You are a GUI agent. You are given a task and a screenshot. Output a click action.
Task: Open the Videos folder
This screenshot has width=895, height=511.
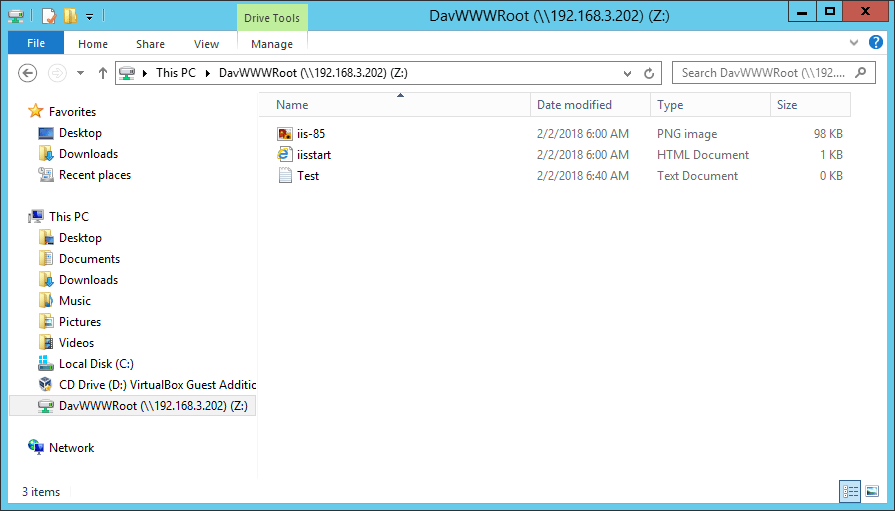click(x=76, y=343)
